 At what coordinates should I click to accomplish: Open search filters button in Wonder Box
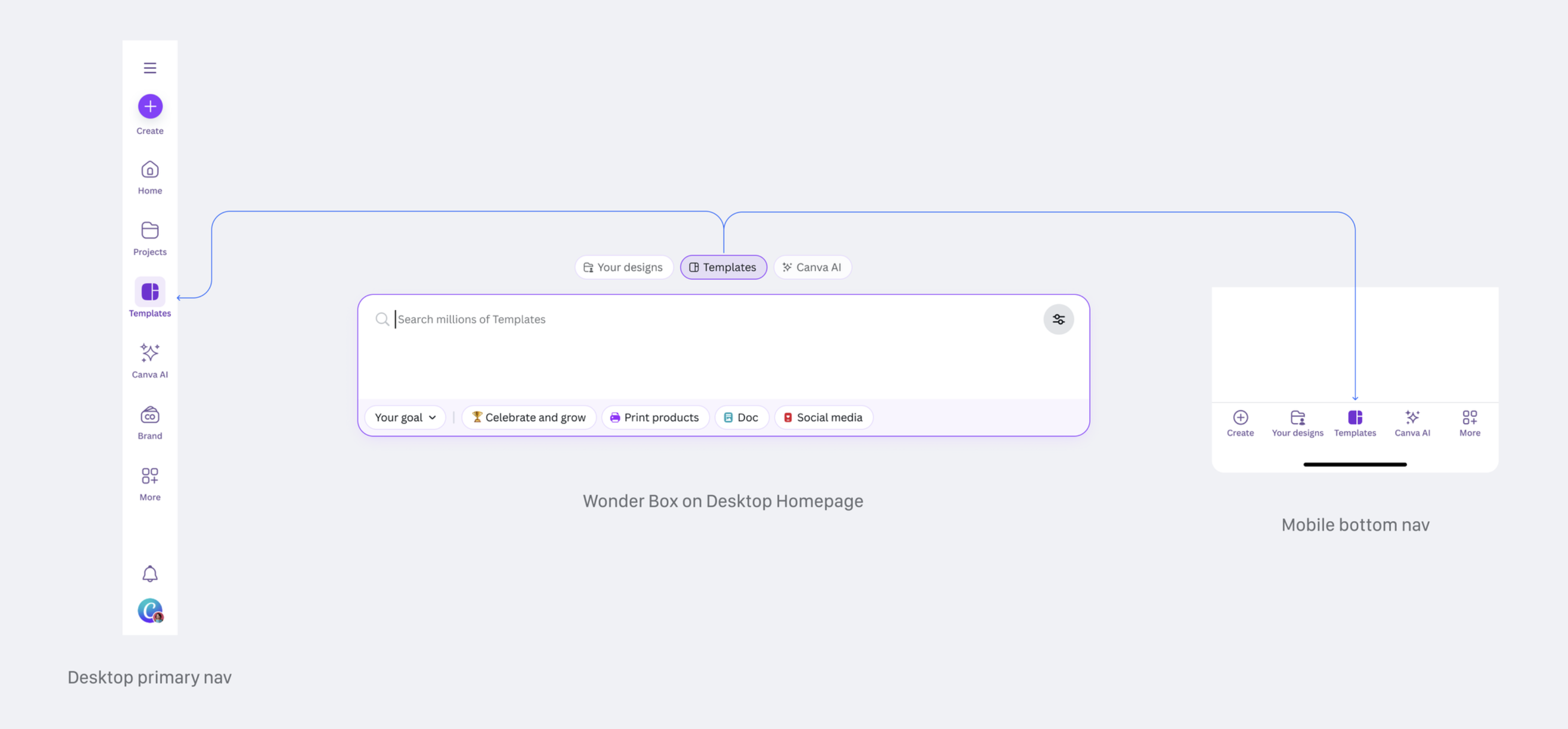pyautogui.click(x=1058, y=319)
